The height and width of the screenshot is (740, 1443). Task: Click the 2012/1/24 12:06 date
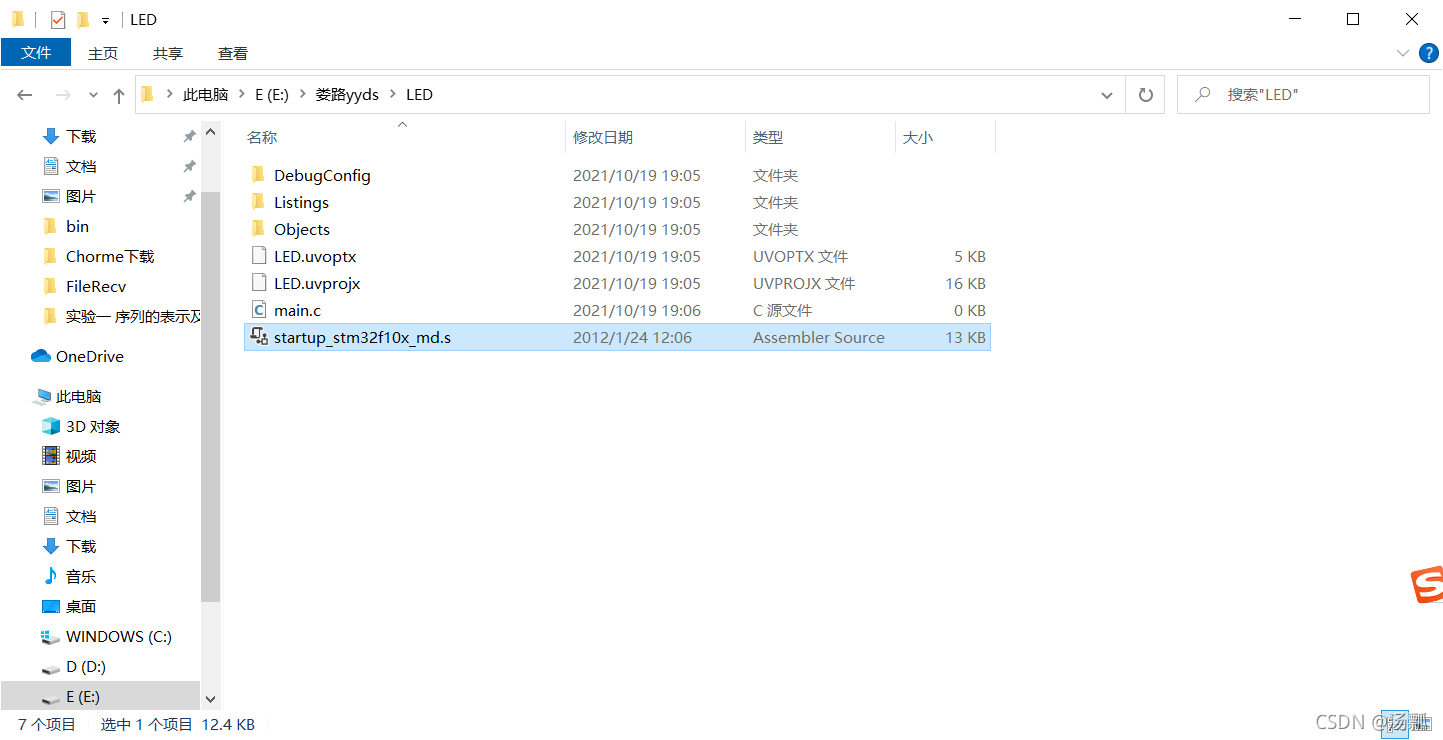click(632, 337)
